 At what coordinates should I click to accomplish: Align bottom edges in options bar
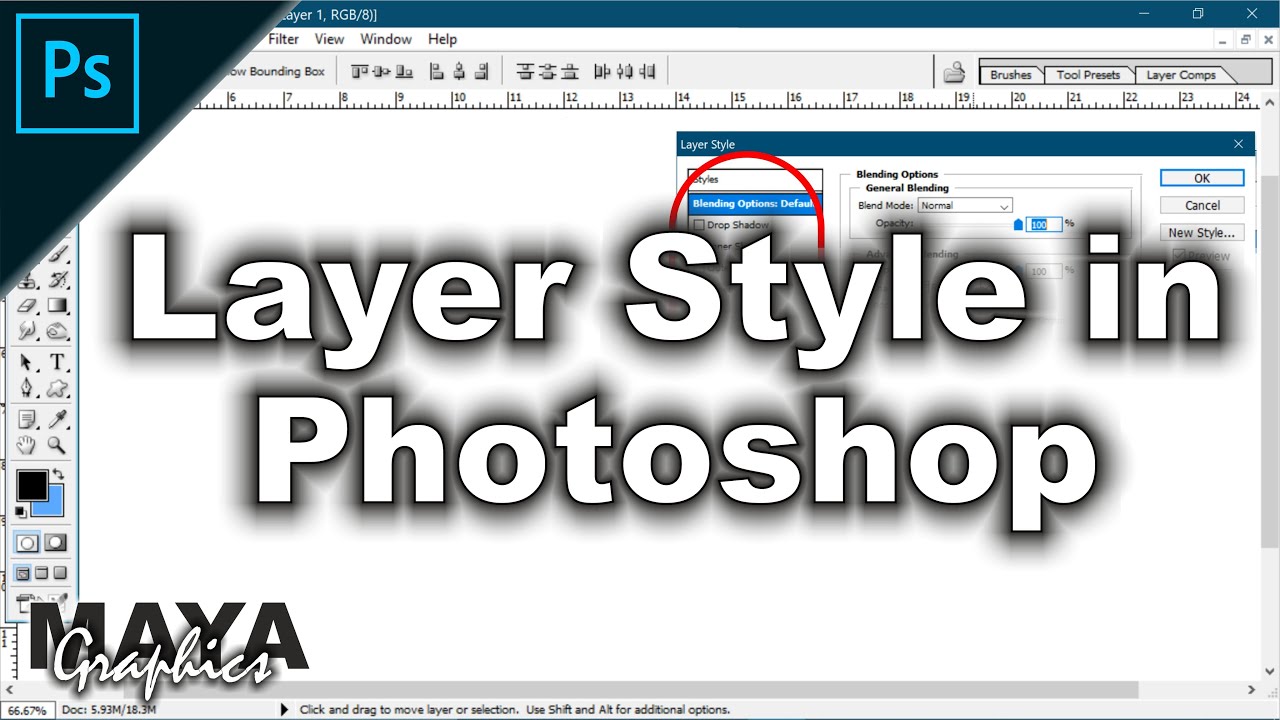point(404,71)
